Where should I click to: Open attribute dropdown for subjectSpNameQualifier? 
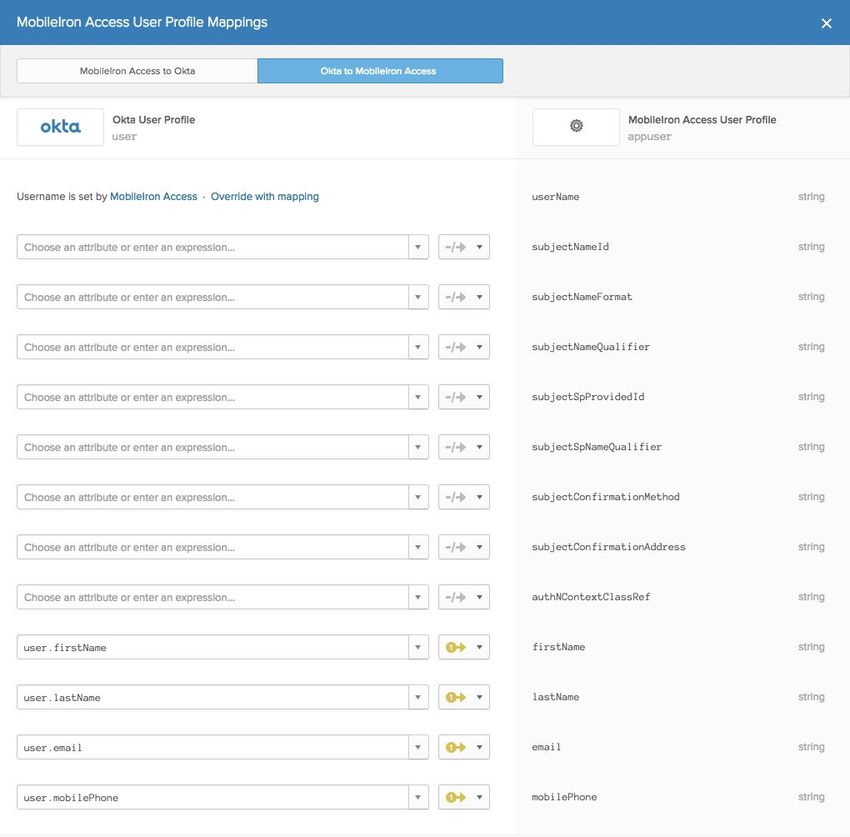pos(418,447)
